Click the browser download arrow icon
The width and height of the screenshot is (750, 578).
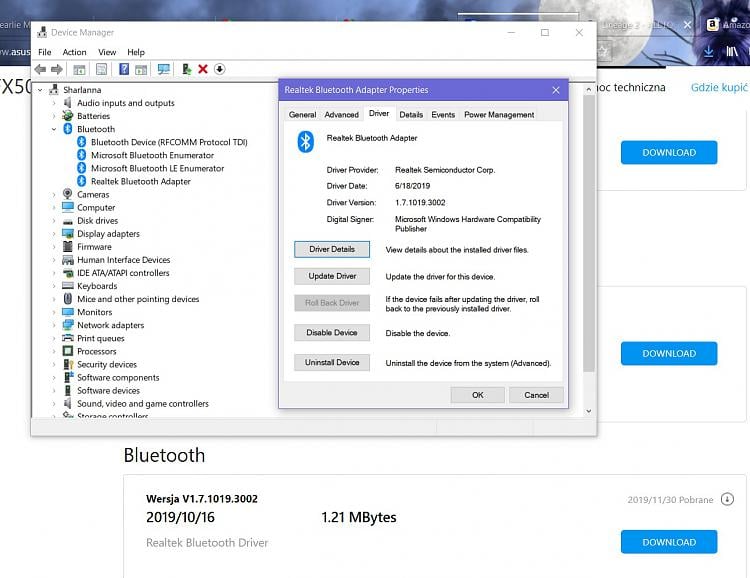[708, 51]
